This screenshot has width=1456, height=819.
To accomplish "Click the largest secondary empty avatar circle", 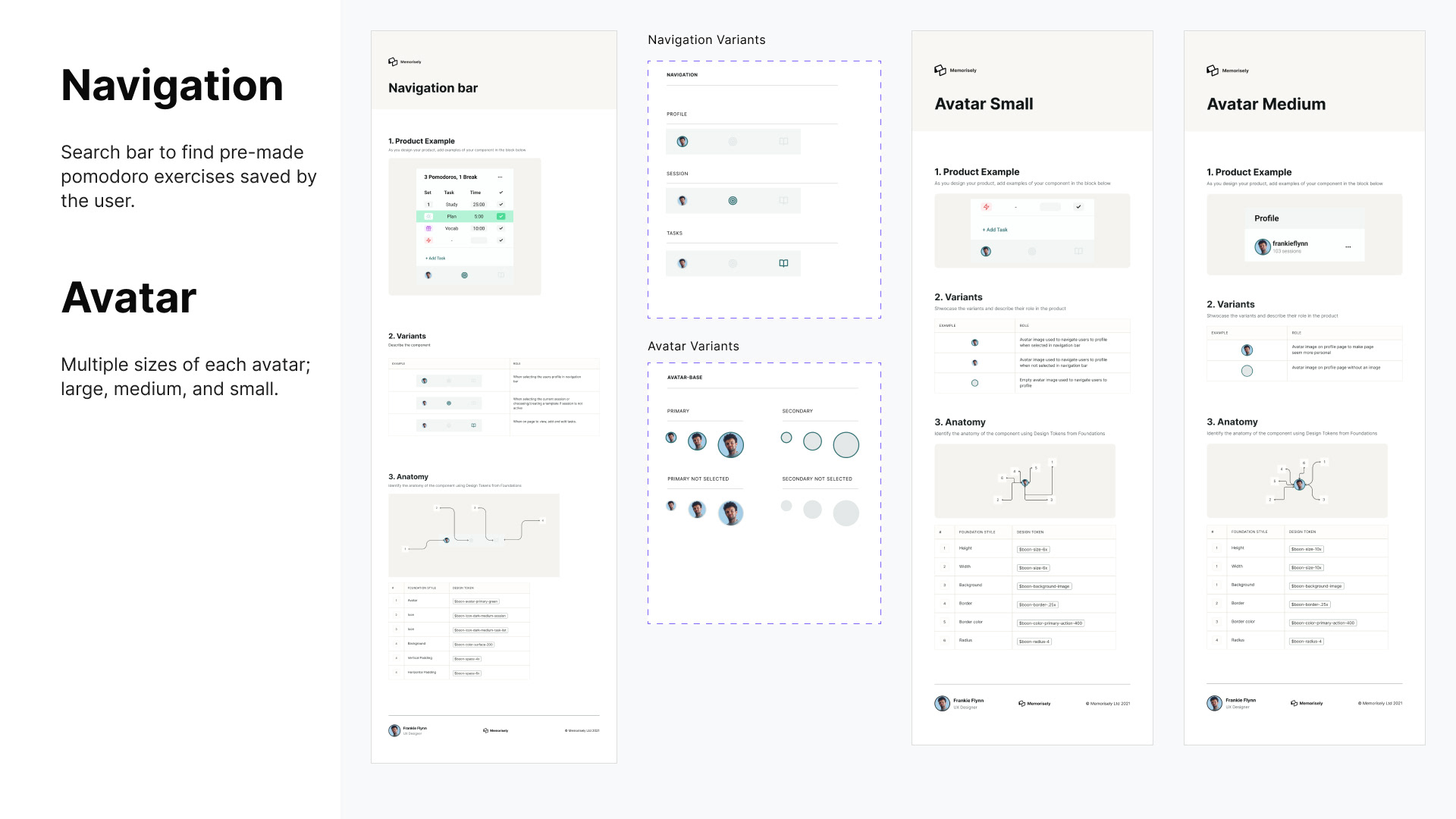I will [846, 444].
